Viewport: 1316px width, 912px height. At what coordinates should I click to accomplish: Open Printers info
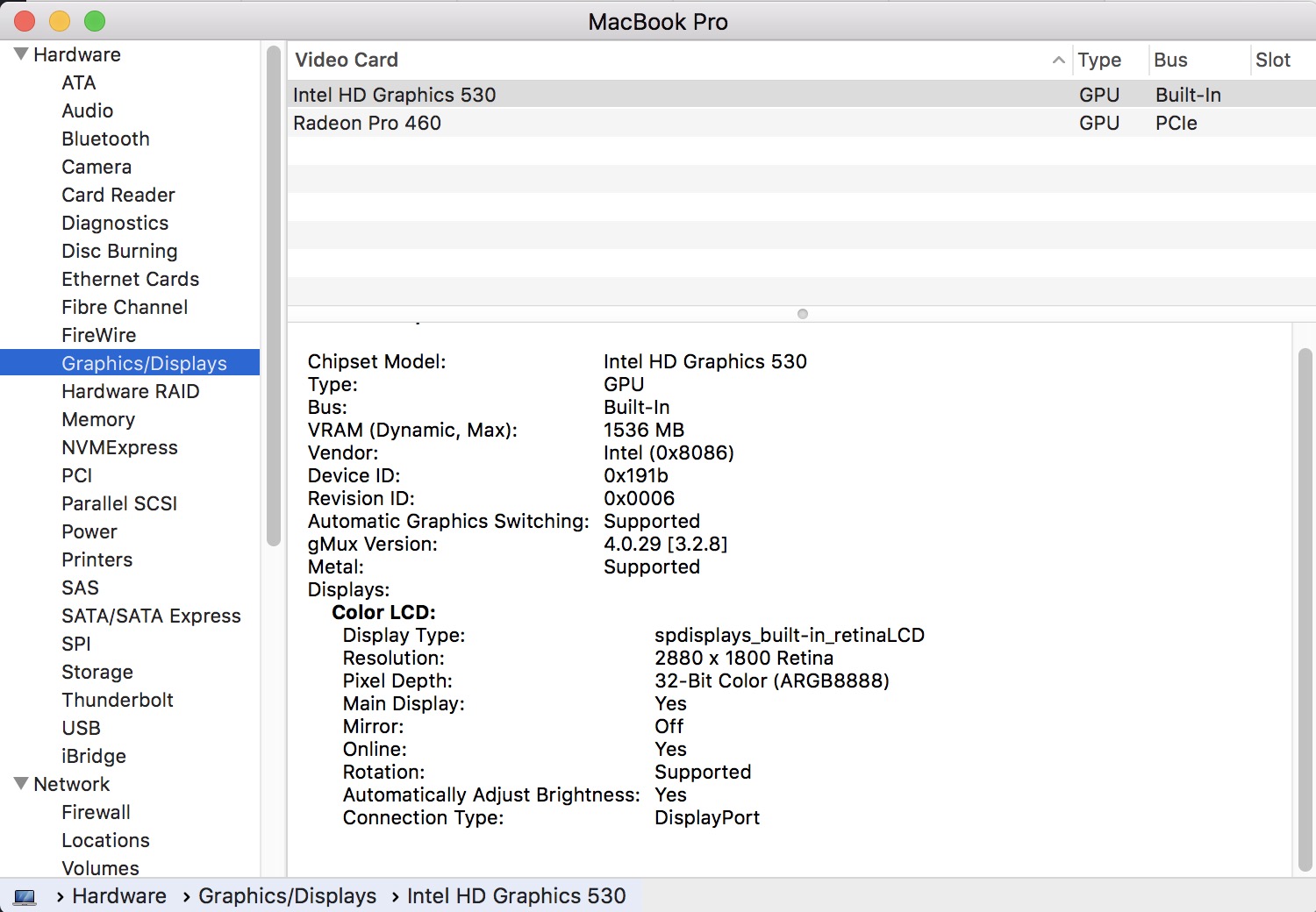click(x=97, y=559)
